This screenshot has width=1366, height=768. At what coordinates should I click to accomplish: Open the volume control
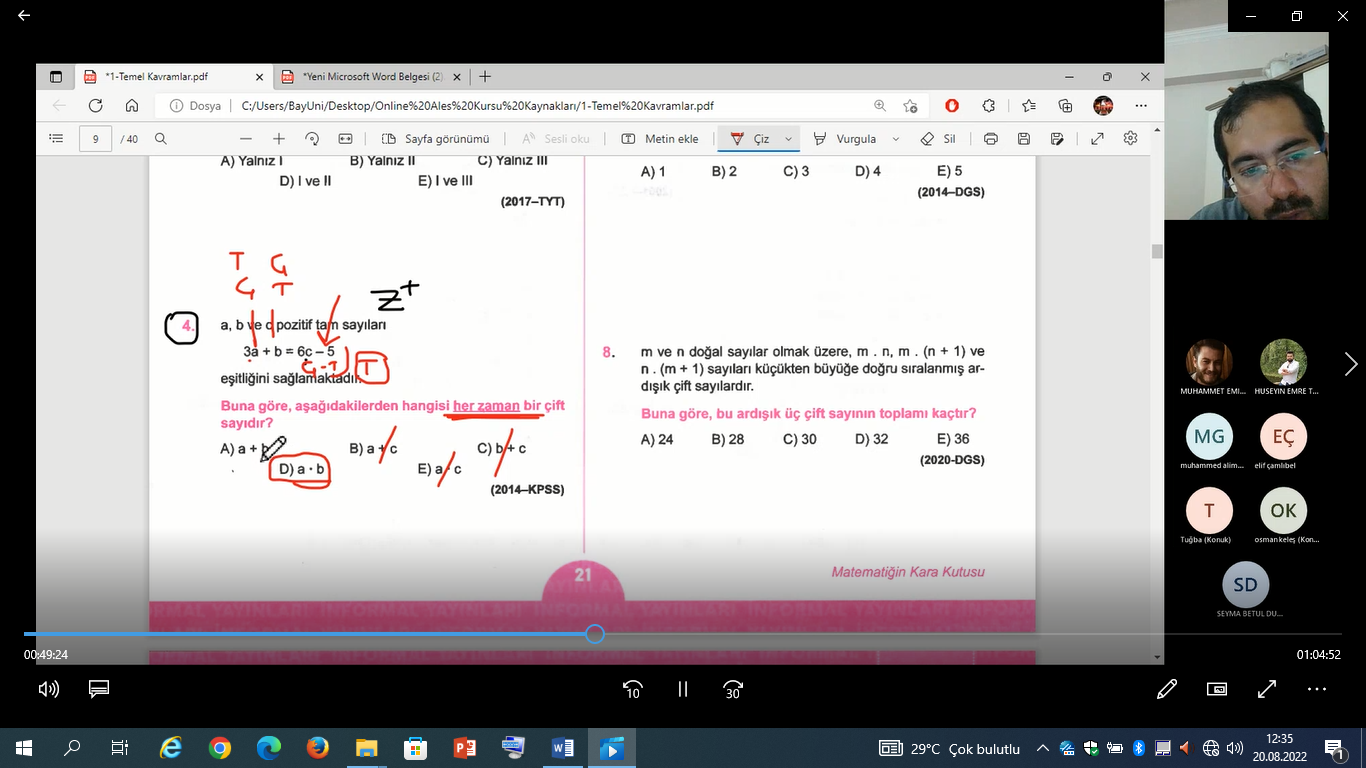[48, 689]
